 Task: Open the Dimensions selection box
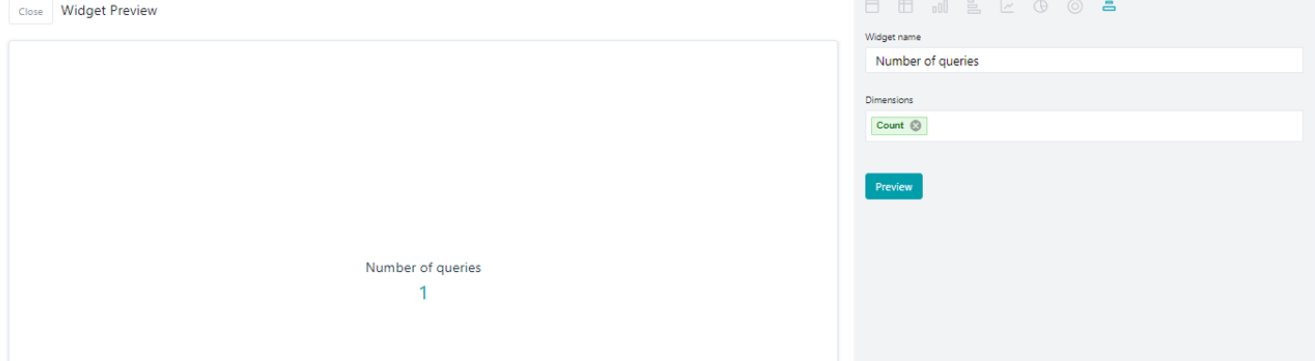(1084, 126)
